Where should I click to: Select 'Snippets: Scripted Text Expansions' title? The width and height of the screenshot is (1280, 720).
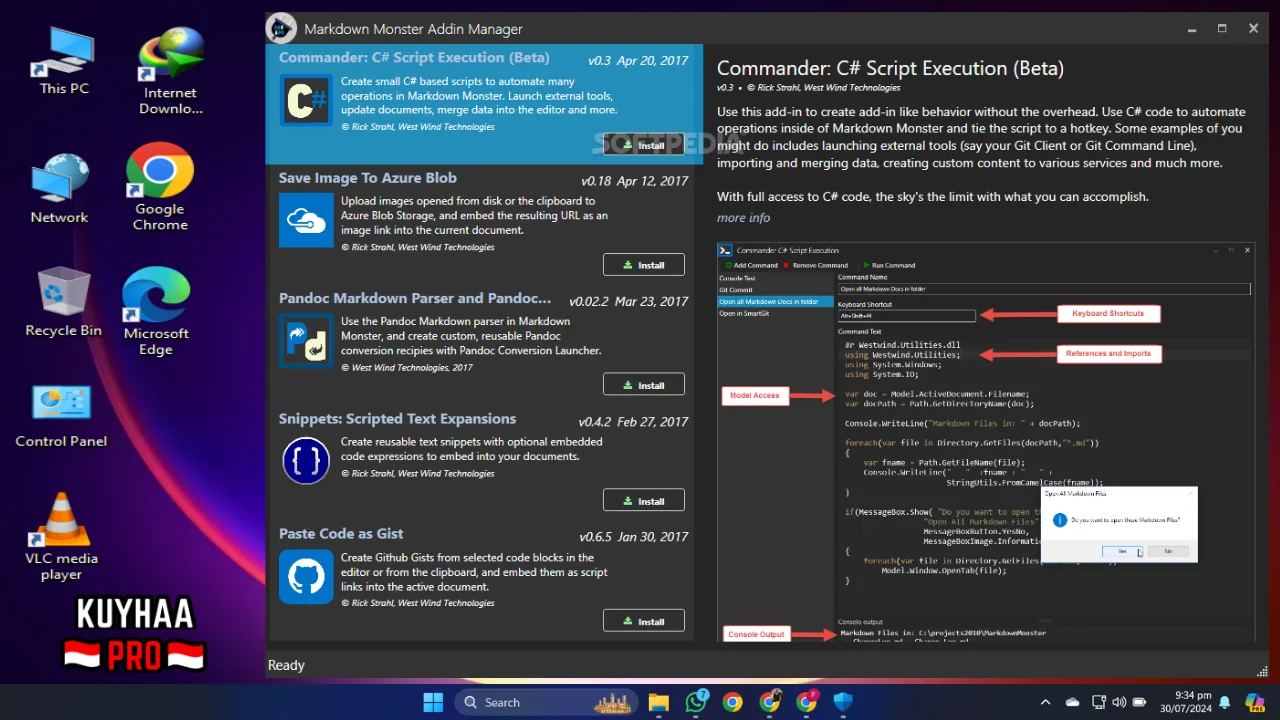[x=398, y=419]
